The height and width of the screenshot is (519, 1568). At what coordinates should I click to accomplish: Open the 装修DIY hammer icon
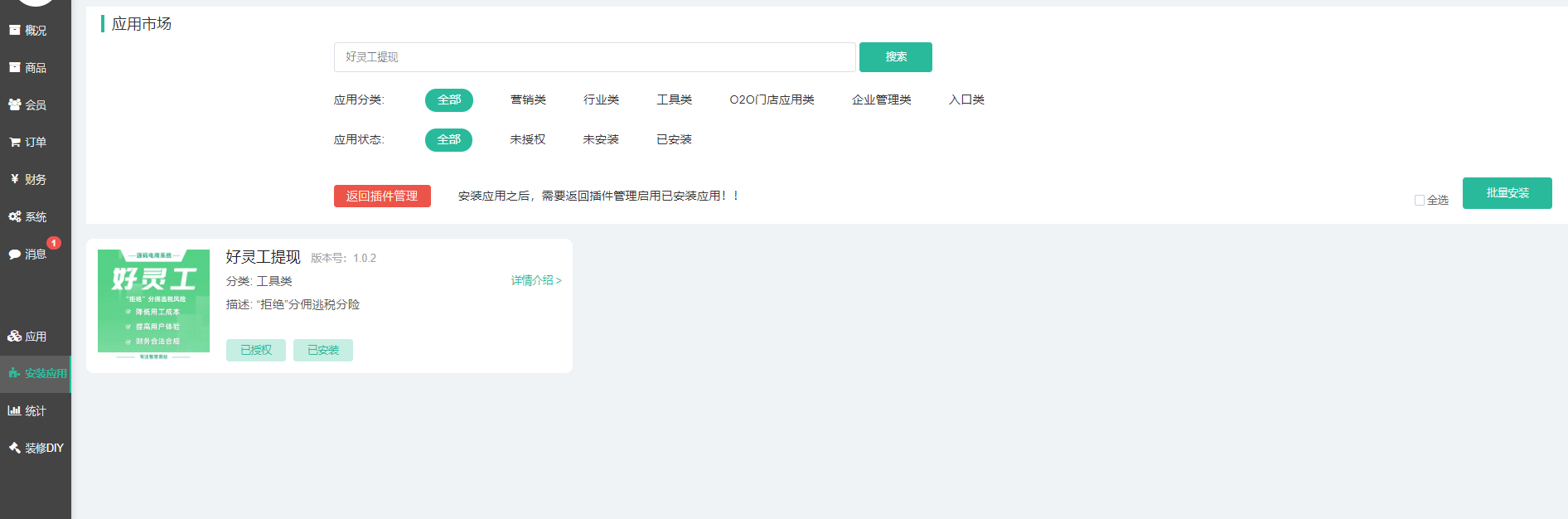click(15, 448)
